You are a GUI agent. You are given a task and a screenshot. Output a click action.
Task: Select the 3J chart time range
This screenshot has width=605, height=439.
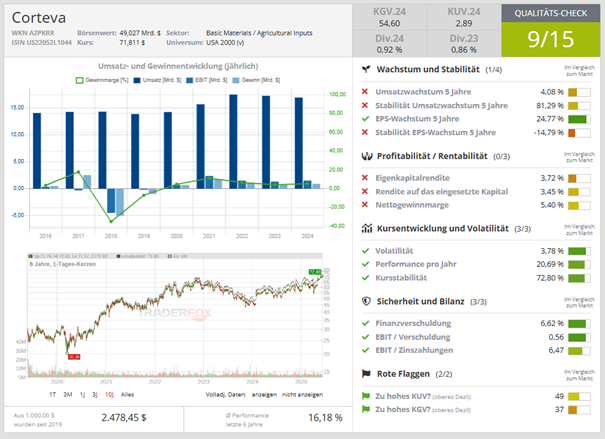[95, 395]
